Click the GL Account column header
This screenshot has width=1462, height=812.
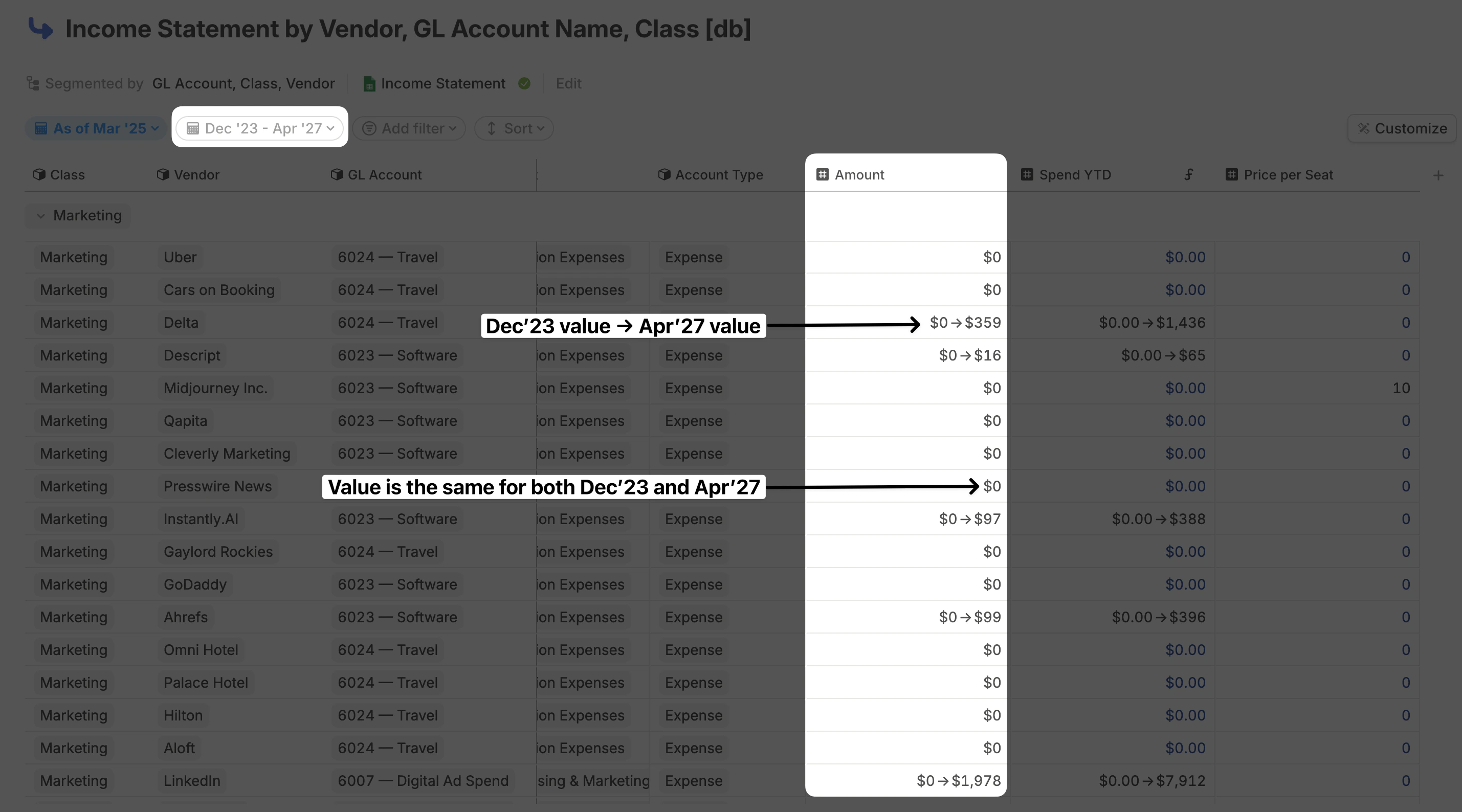click(x=384, y=175)
